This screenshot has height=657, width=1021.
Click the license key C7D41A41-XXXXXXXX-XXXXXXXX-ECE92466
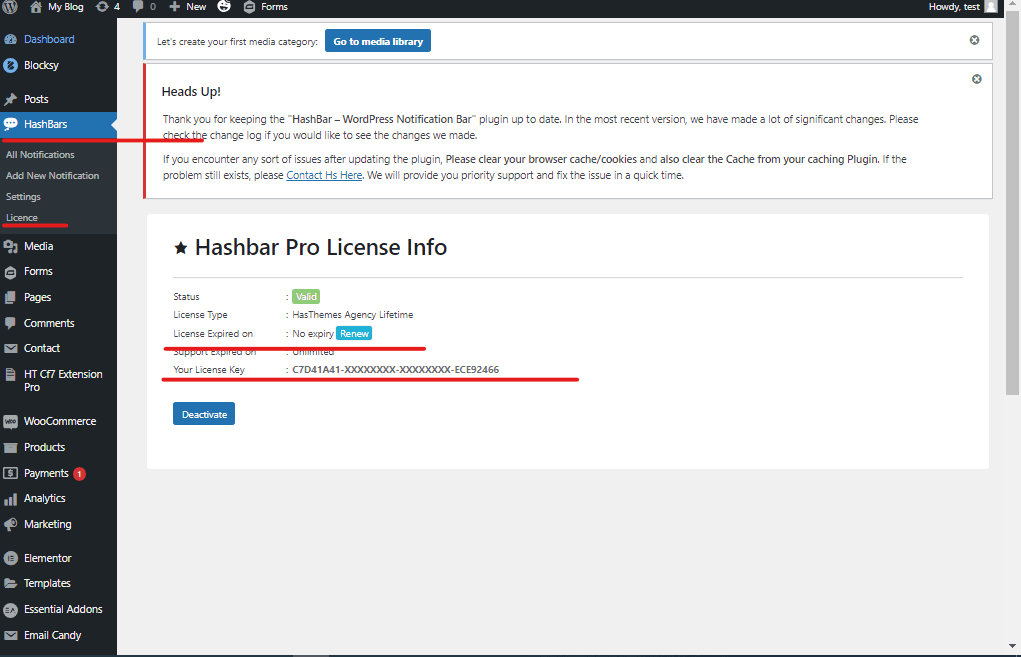(396, 370)
